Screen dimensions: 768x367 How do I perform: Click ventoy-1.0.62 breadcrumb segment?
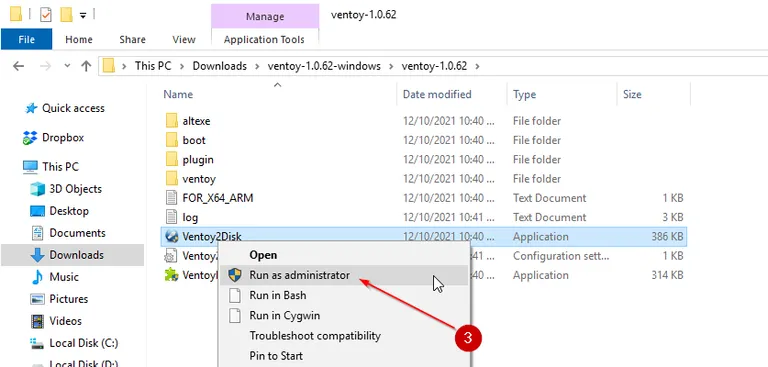click(434, 66)
